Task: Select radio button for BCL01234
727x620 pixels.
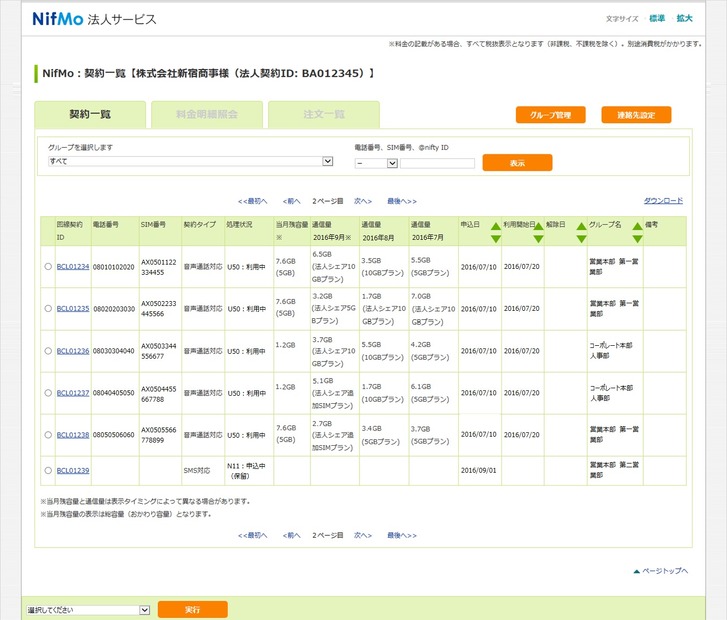Action: coord(48,267)
